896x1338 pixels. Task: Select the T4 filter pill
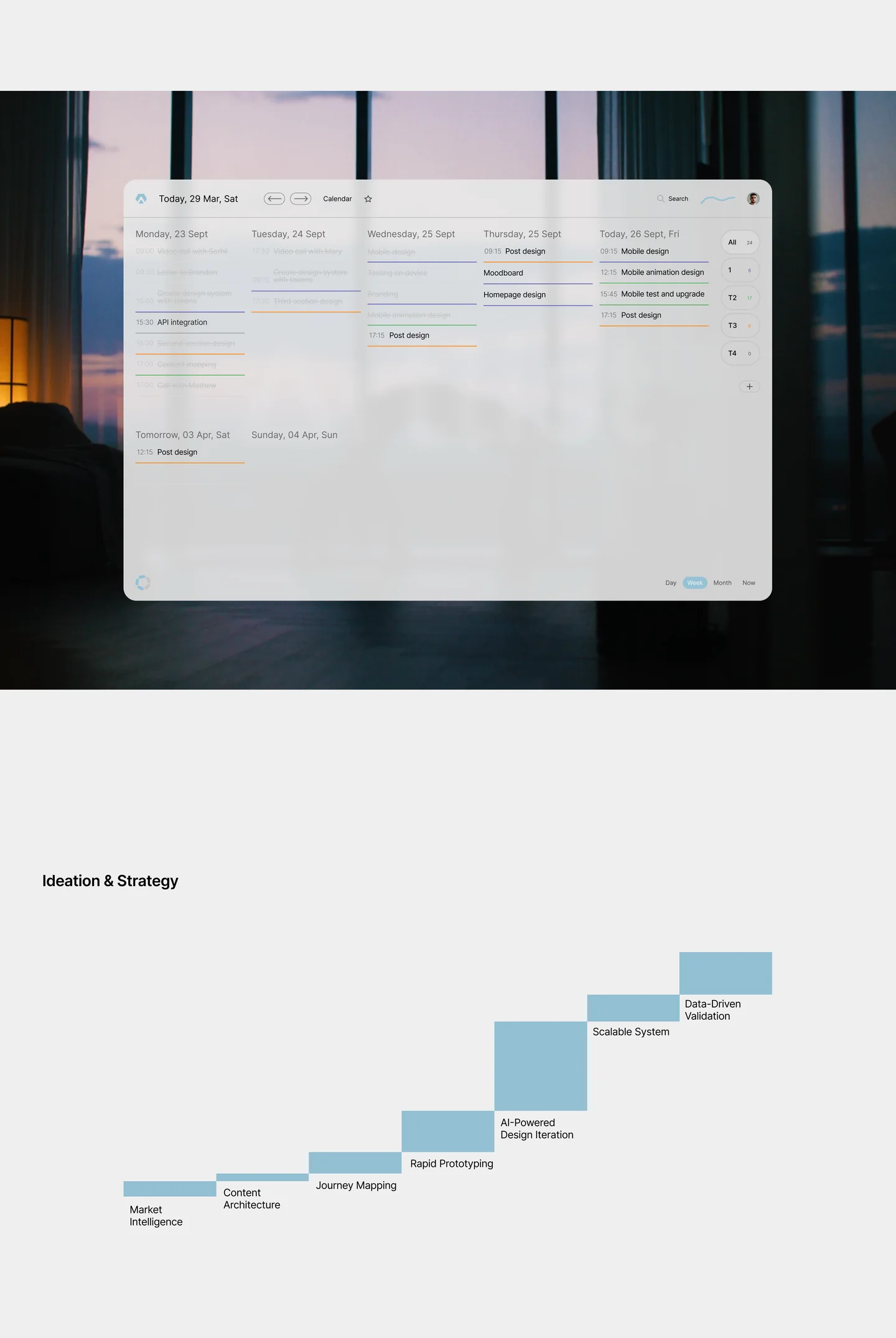click(740, 353)
